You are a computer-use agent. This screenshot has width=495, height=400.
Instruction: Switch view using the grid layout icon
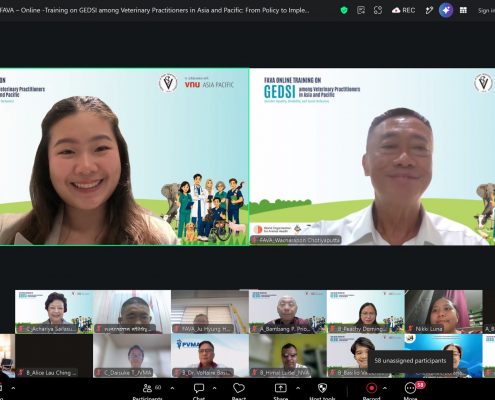click(463, 10)
